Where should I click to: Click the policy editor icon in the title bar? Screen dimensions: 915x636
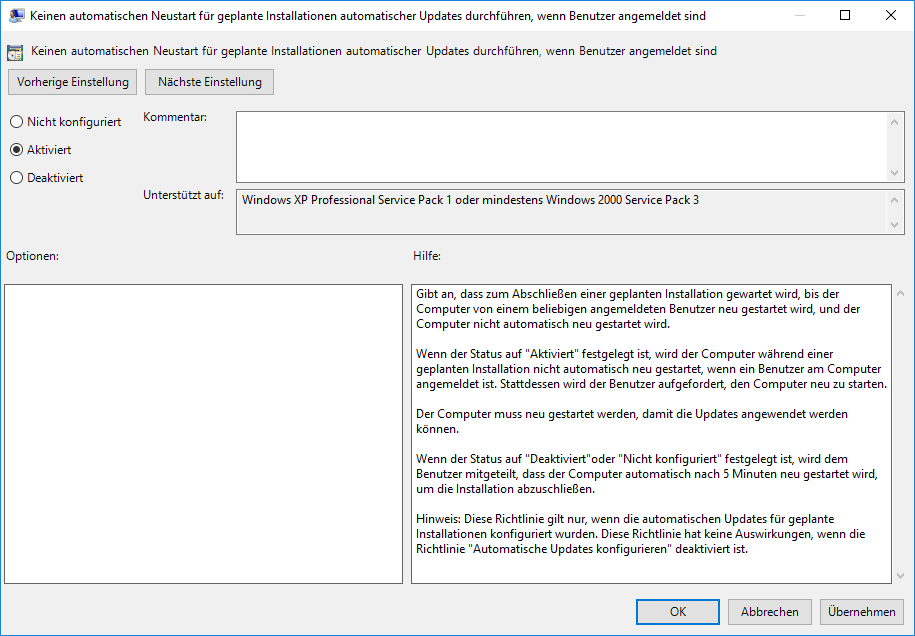point(17,15)
